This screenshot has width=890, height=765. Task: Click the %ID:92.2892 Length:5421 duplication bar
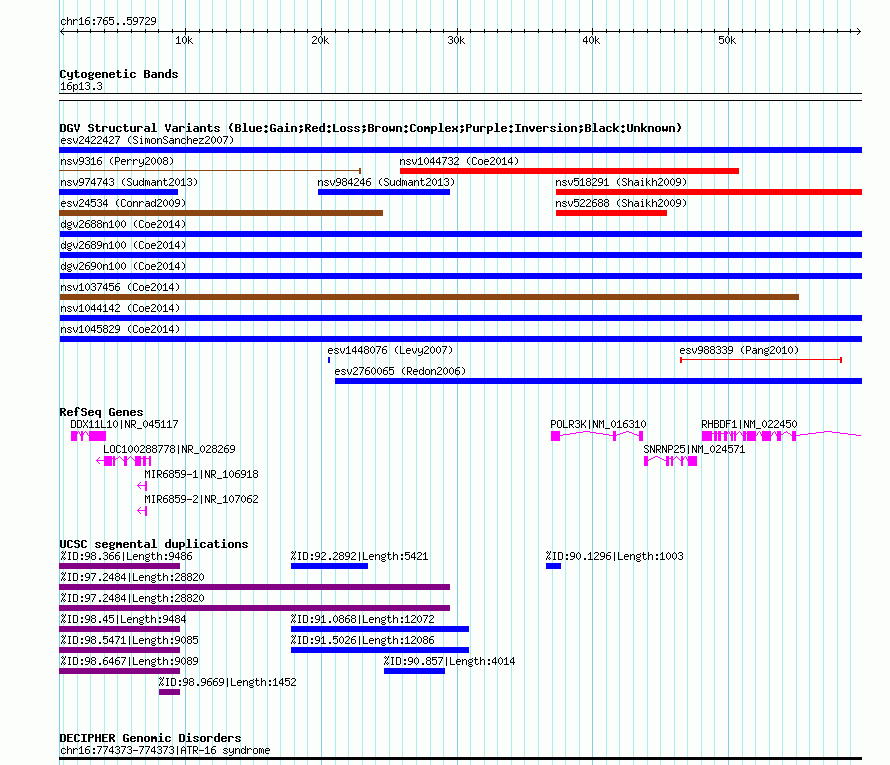tap(329, 566)
